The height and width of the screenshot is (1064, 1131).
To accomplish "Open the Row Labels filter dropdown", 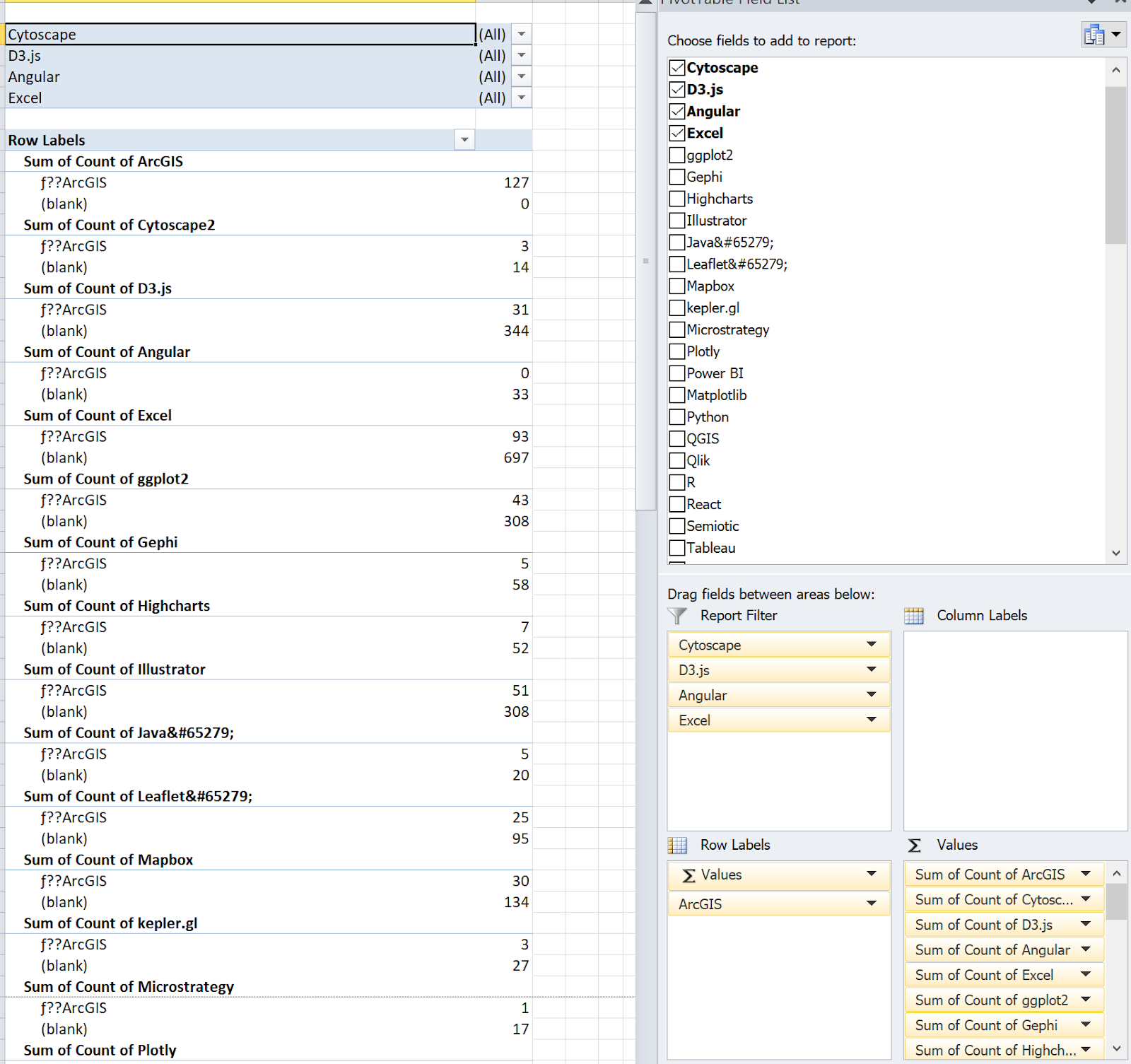I will coord(464,140).
